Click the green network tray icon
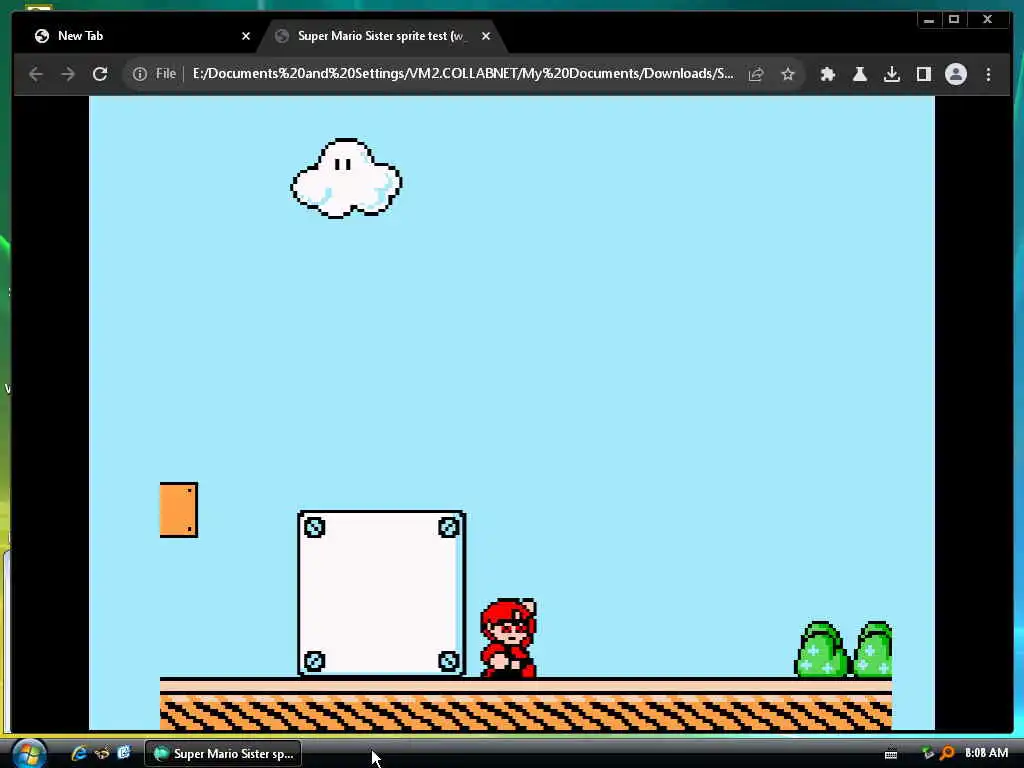This screenshot has width=1024, height=768. [928, 753]
